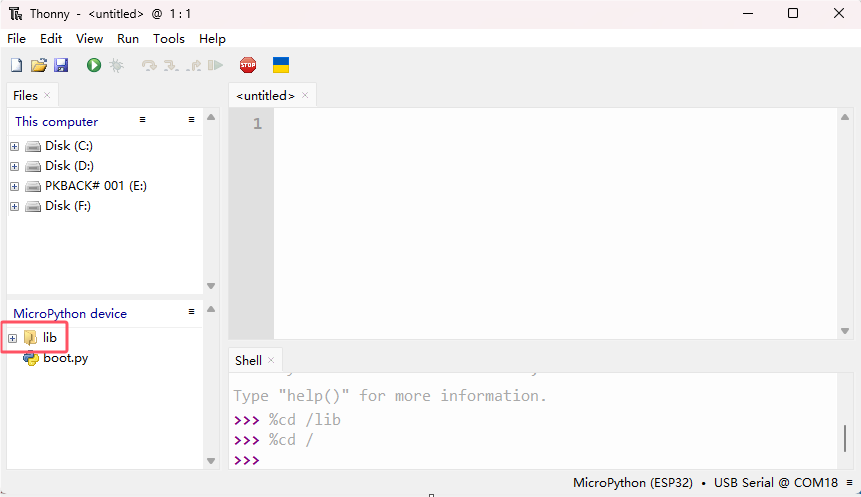Click the This computer path link
The width and height of the screenshot is (861, 497).
pyautogui.click(x=57, y=122)
